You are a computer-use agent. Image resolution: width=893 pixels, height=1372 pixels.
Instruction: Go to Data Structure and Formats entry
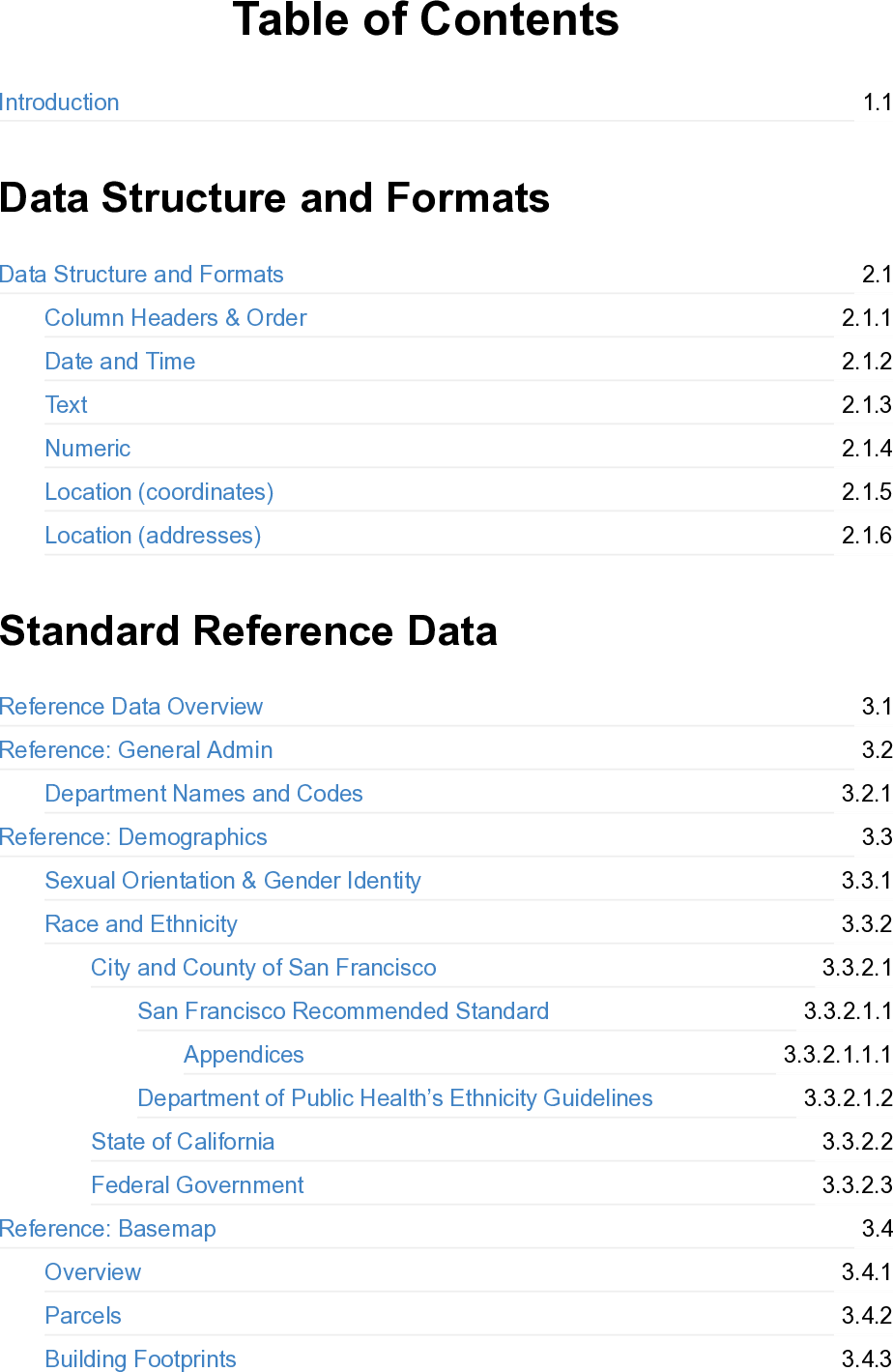(142, 275)
